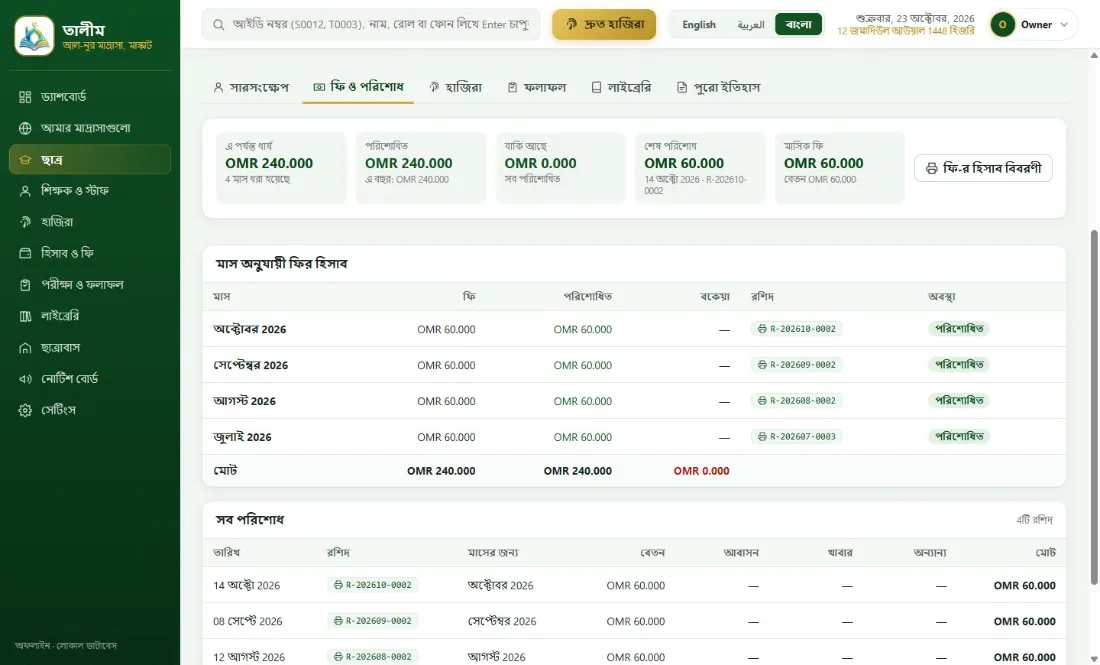The width and height of the screenshot is (1100, 665).
Task: Click the 4টি রশিদ receipt count
Action: coord(1034,520)
